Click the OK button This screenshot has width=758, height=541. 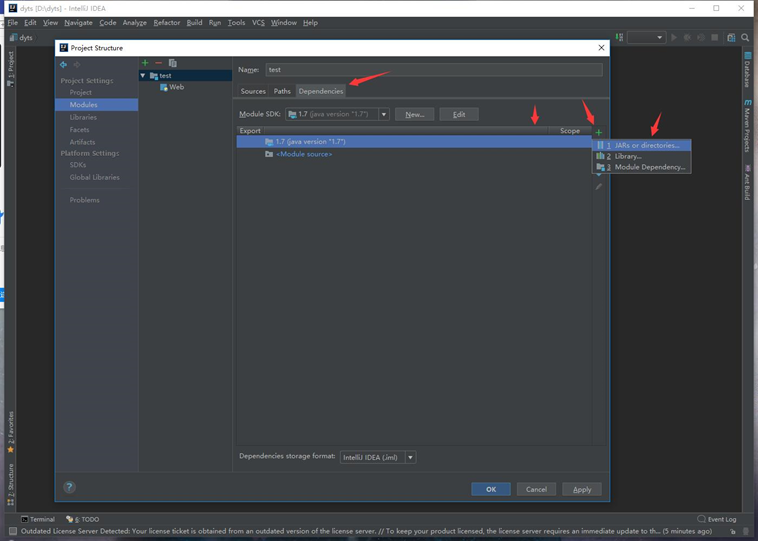(491, 489)
